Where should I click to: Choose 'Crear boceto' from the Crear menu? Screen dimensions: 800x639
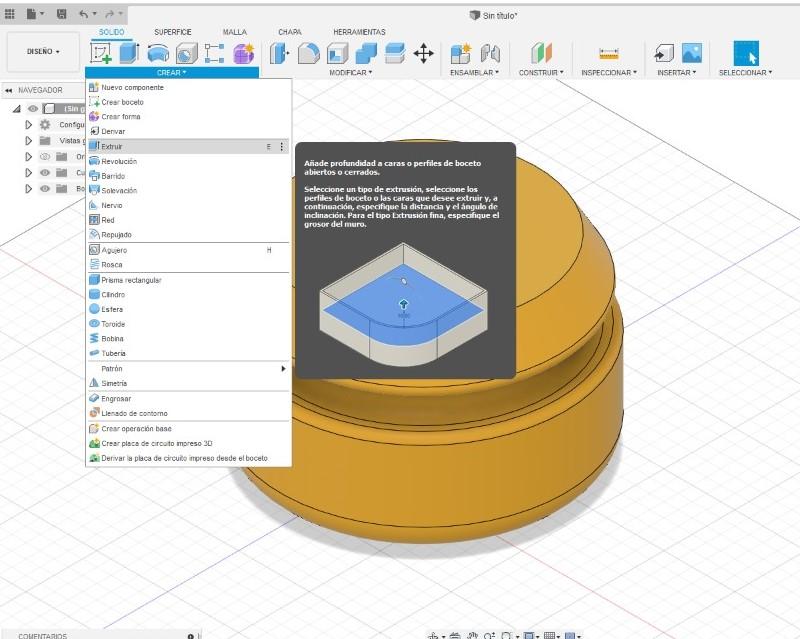(189, 102)
